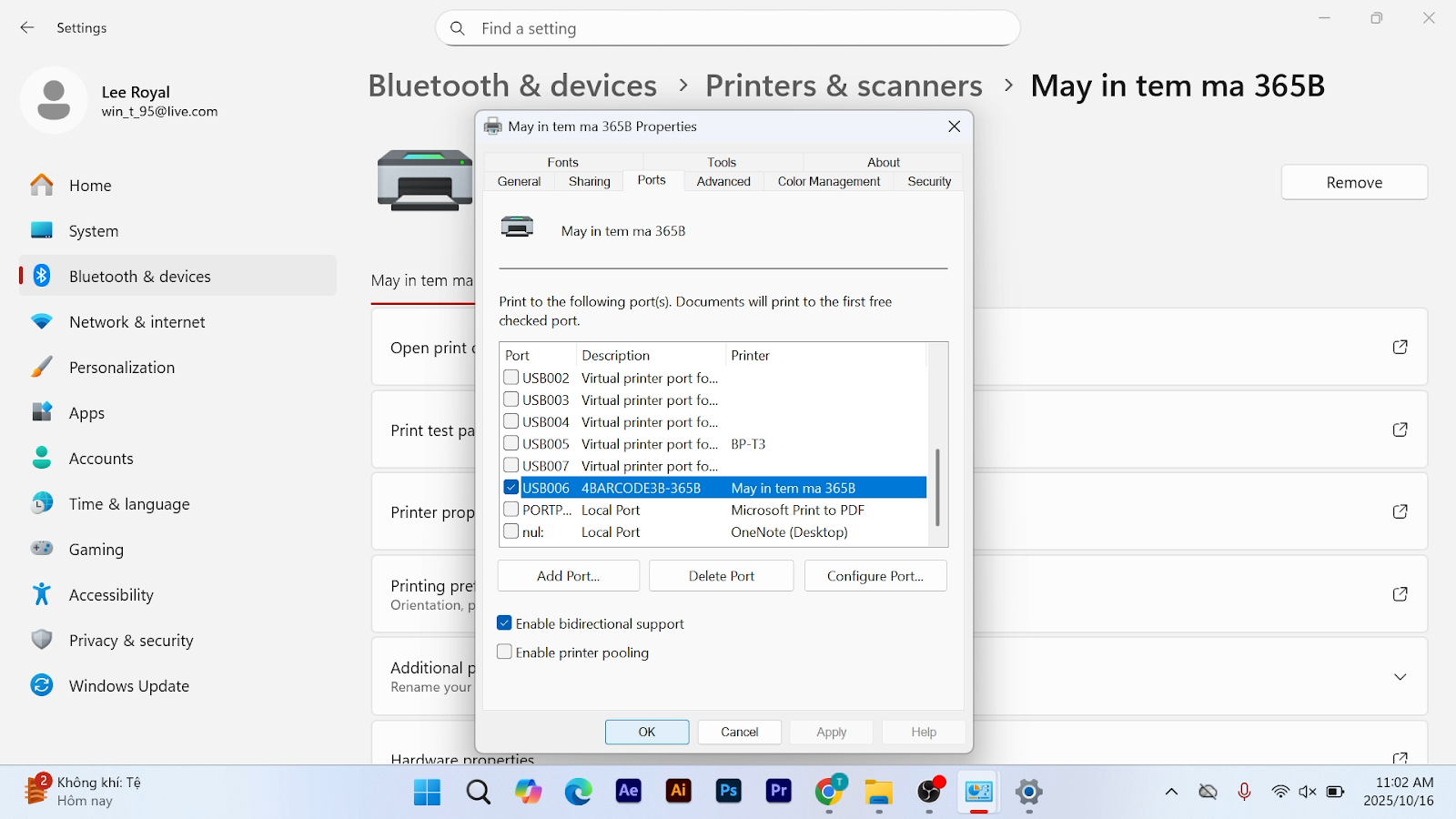Launch Adobe Illustrator taskbar icon
Screen dimensions: 1456x819
(x=678, y=792)
